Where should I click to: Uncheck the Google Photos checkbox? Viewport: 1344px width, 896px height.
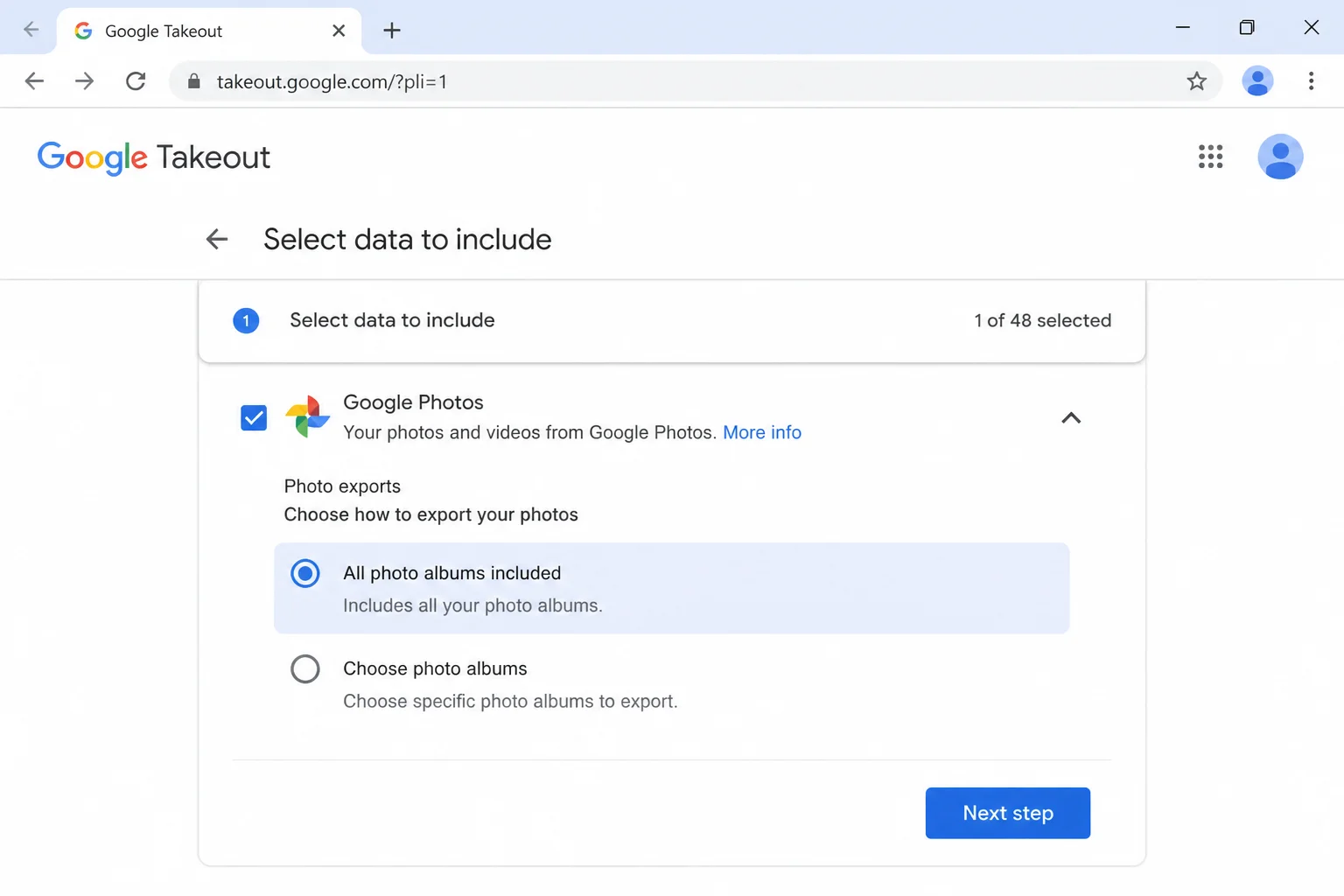pyautogui.click(x=254, y=417)
